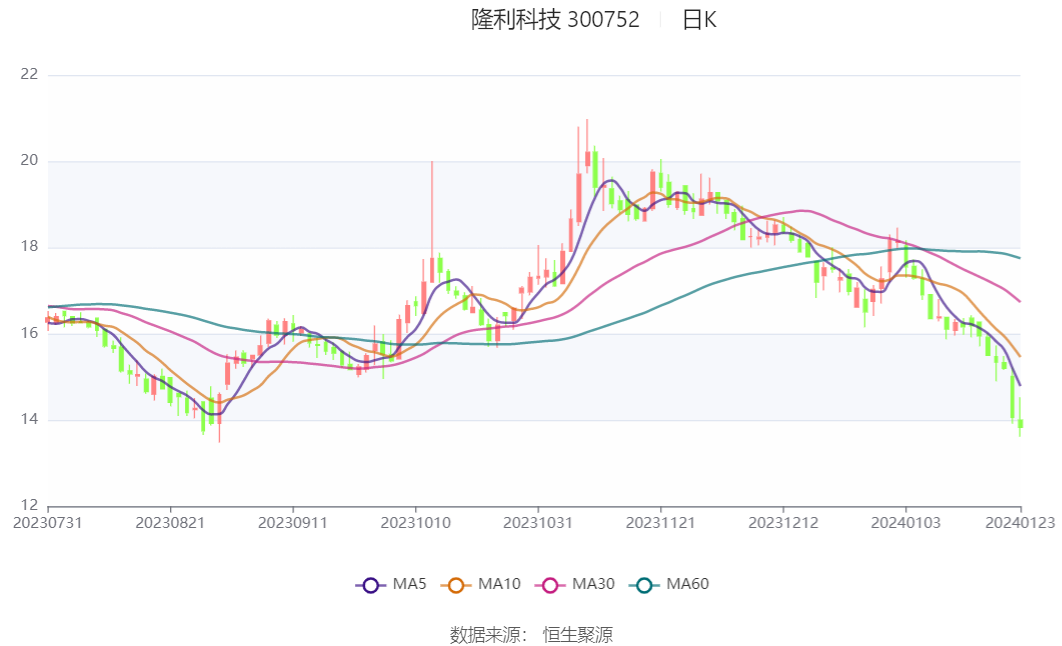The width and height of the screenshot is (1062, 646).
Task: Select the 20231121 date axis label
Action: 660,523
